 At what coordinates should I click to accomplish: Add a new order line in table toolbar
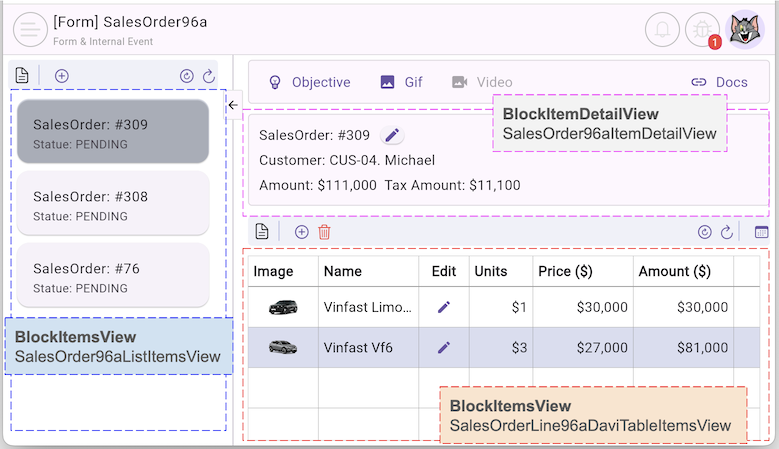(x=301, y=232)
